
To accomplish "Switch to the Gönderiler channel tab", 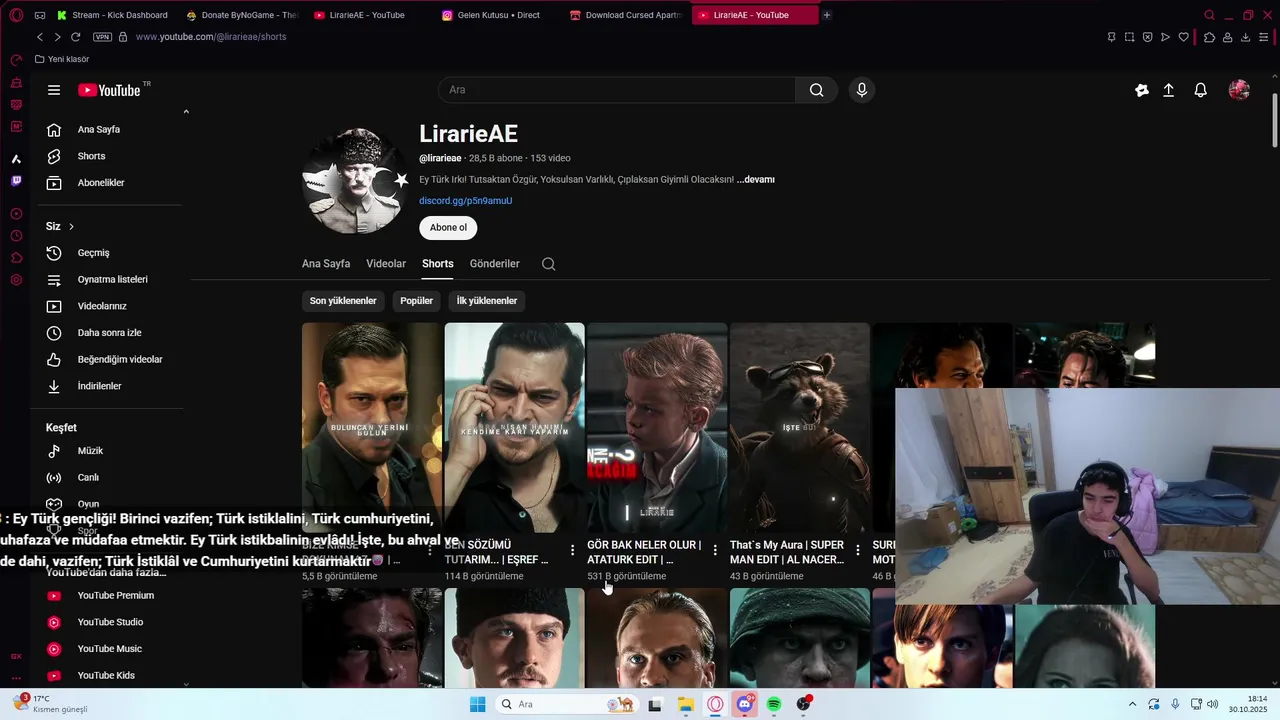I will click(494, 264).
